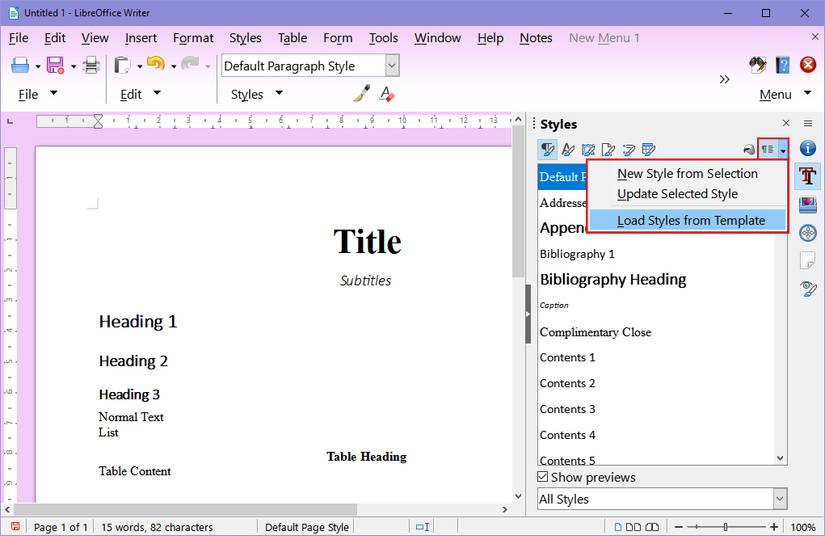Click the Default Page Style status bar field
Screen dimensions: 825x536
pos(307,527)
